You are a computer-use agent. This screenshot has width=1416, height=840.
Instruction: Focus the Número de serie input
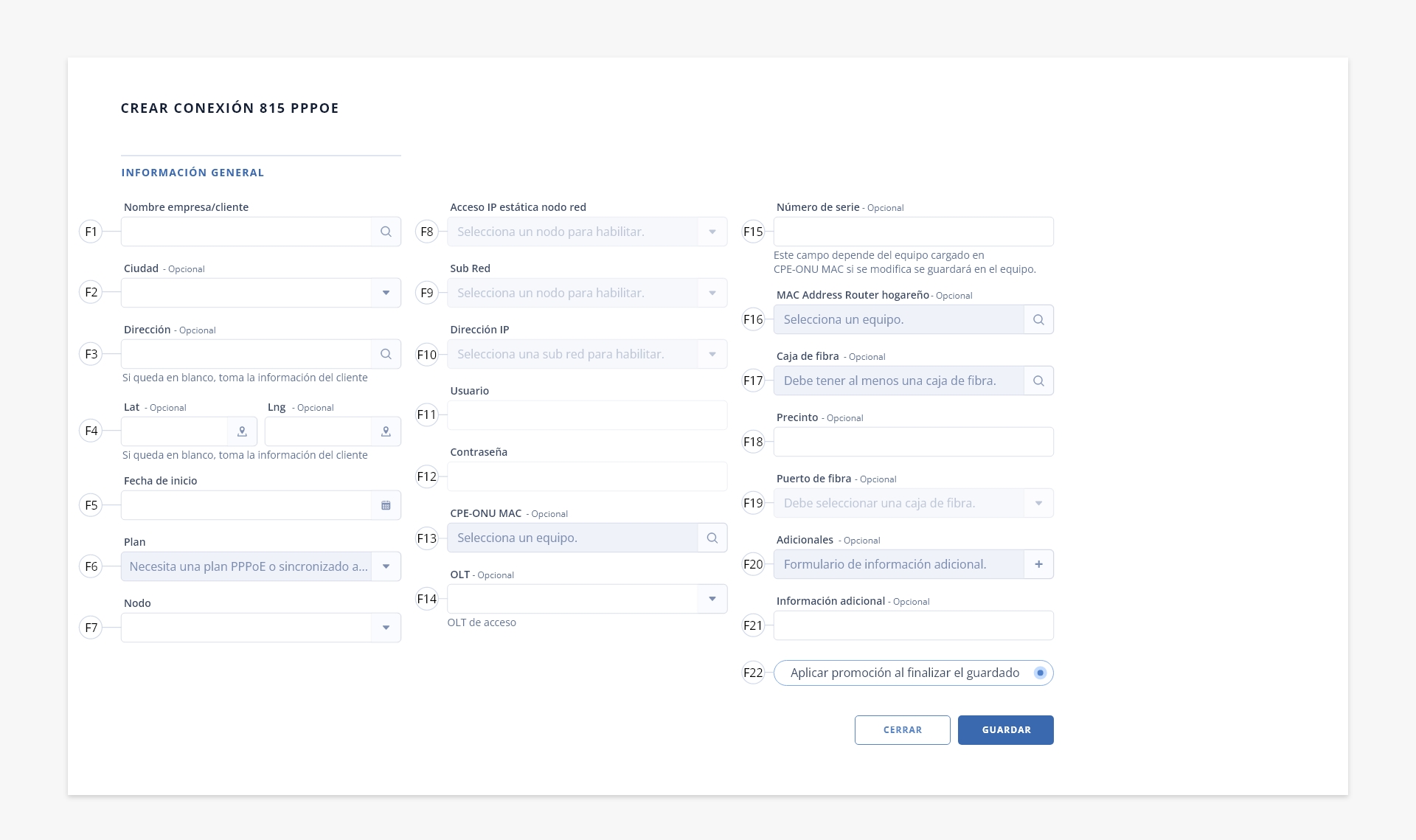914,232
